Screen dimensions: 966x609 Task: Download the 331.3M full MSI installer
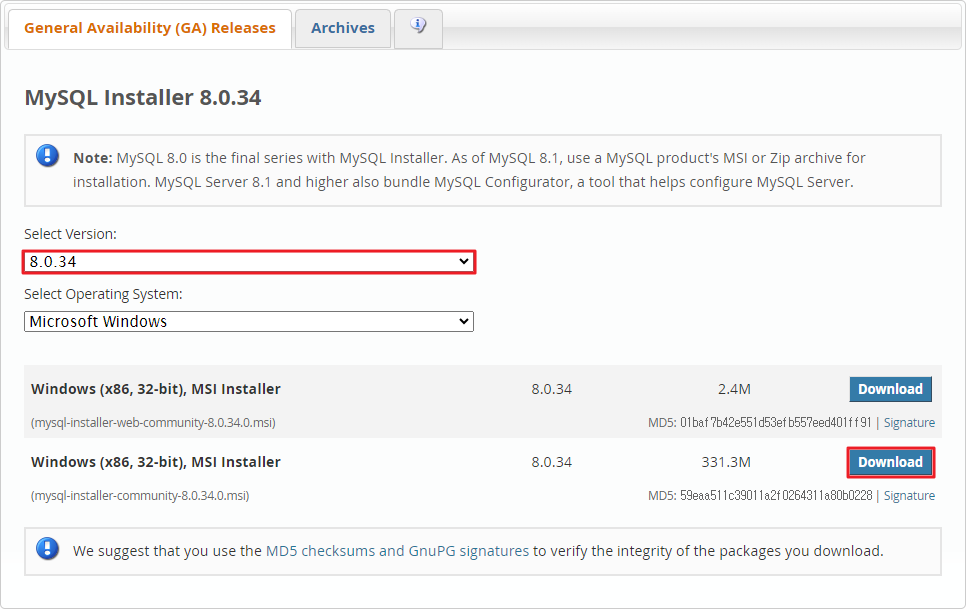(890, 462)
